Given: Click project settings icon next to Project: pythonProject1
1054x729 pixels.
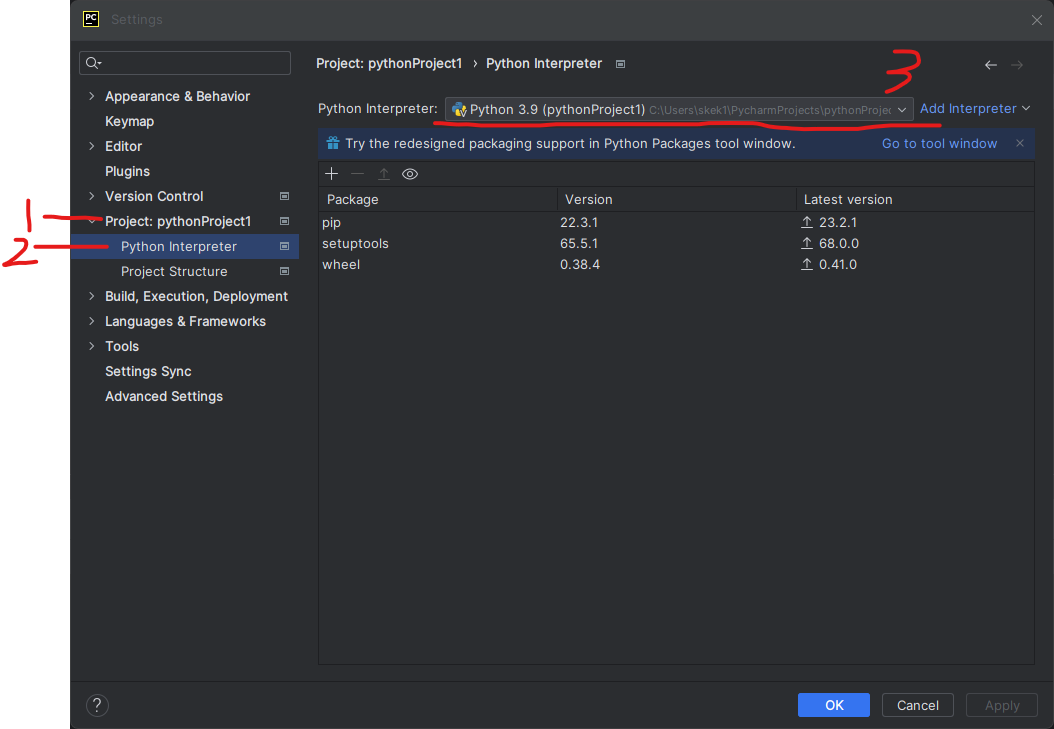Looking at the screenshot, I should pos(284,221).
